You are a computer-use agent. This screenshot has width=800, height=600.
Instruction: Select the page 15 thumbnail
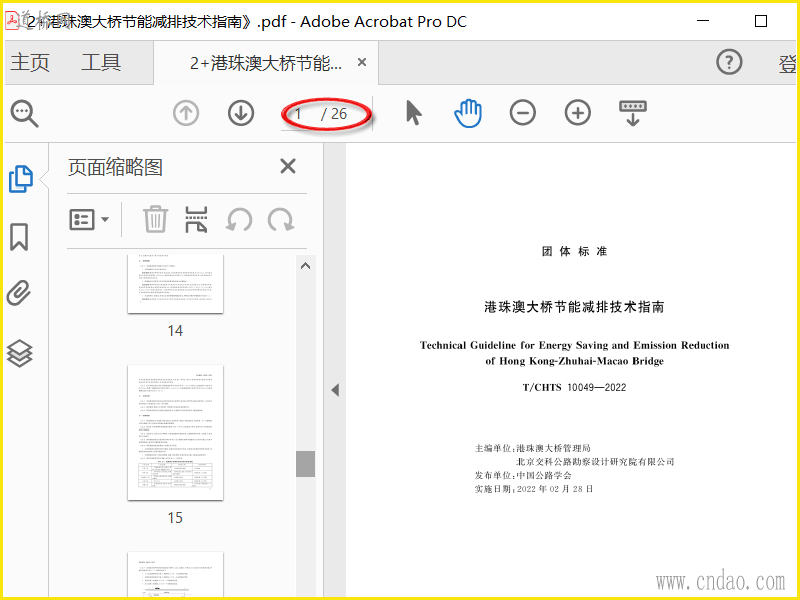[175, 433]
